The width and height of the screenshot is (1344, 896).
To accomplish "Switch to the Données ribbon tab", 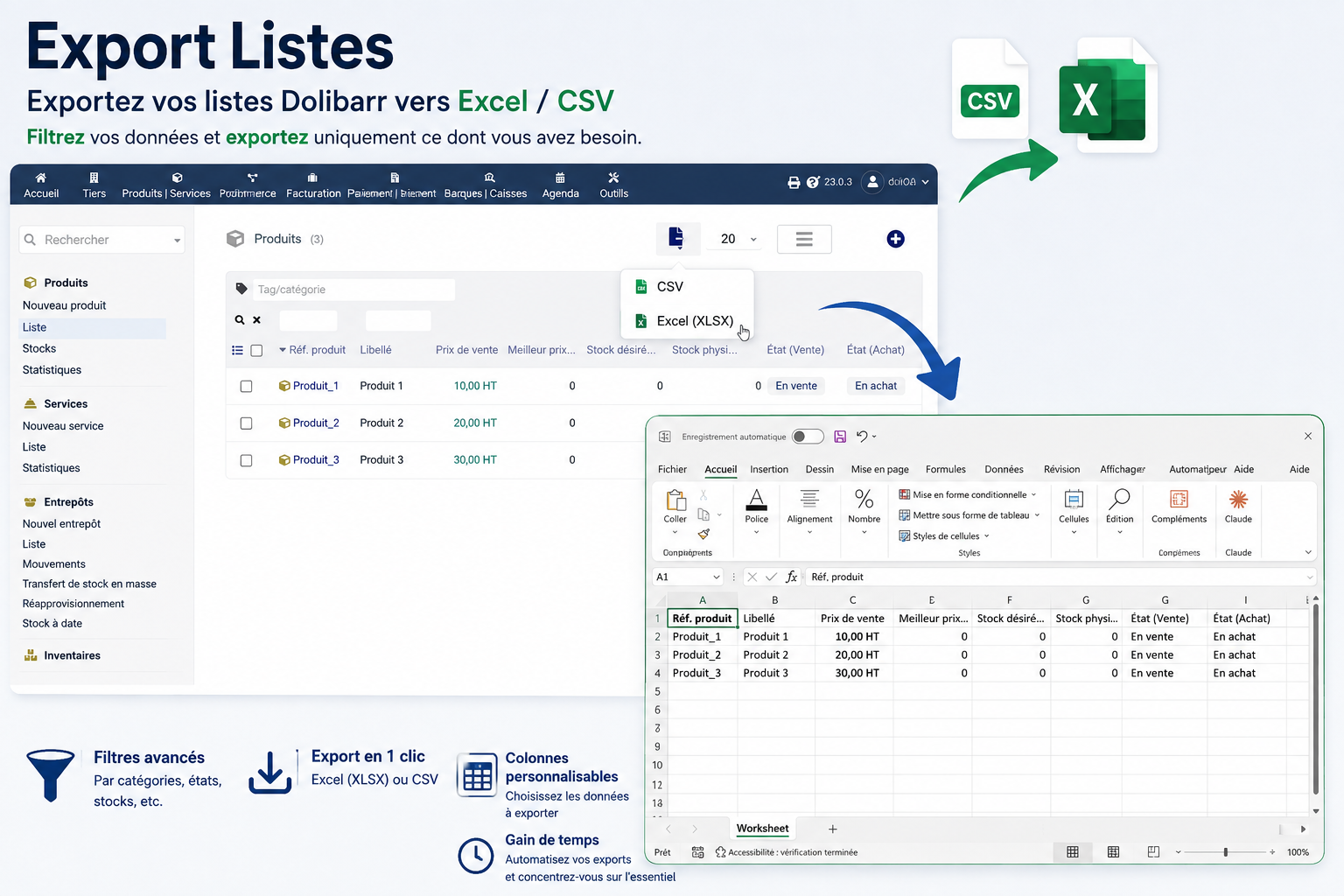I will pos(1004,470).
